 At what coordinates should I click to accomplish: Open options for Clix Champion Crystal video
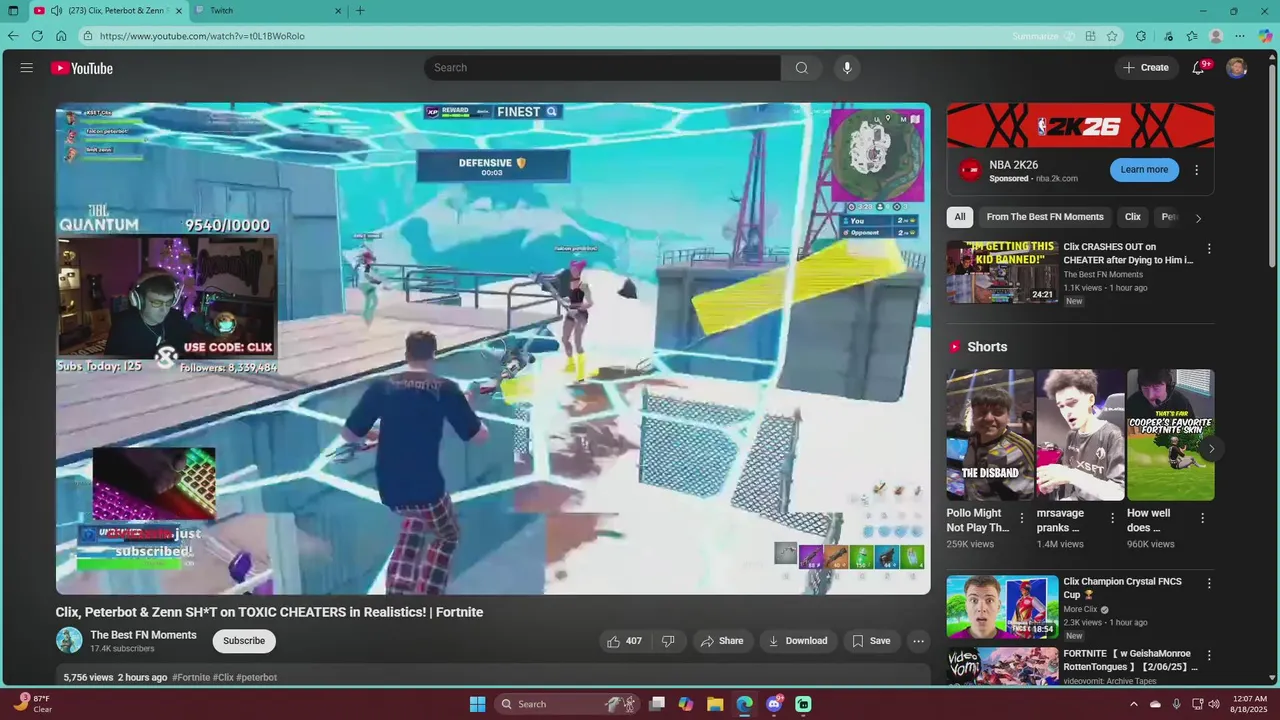(1208, 583)
